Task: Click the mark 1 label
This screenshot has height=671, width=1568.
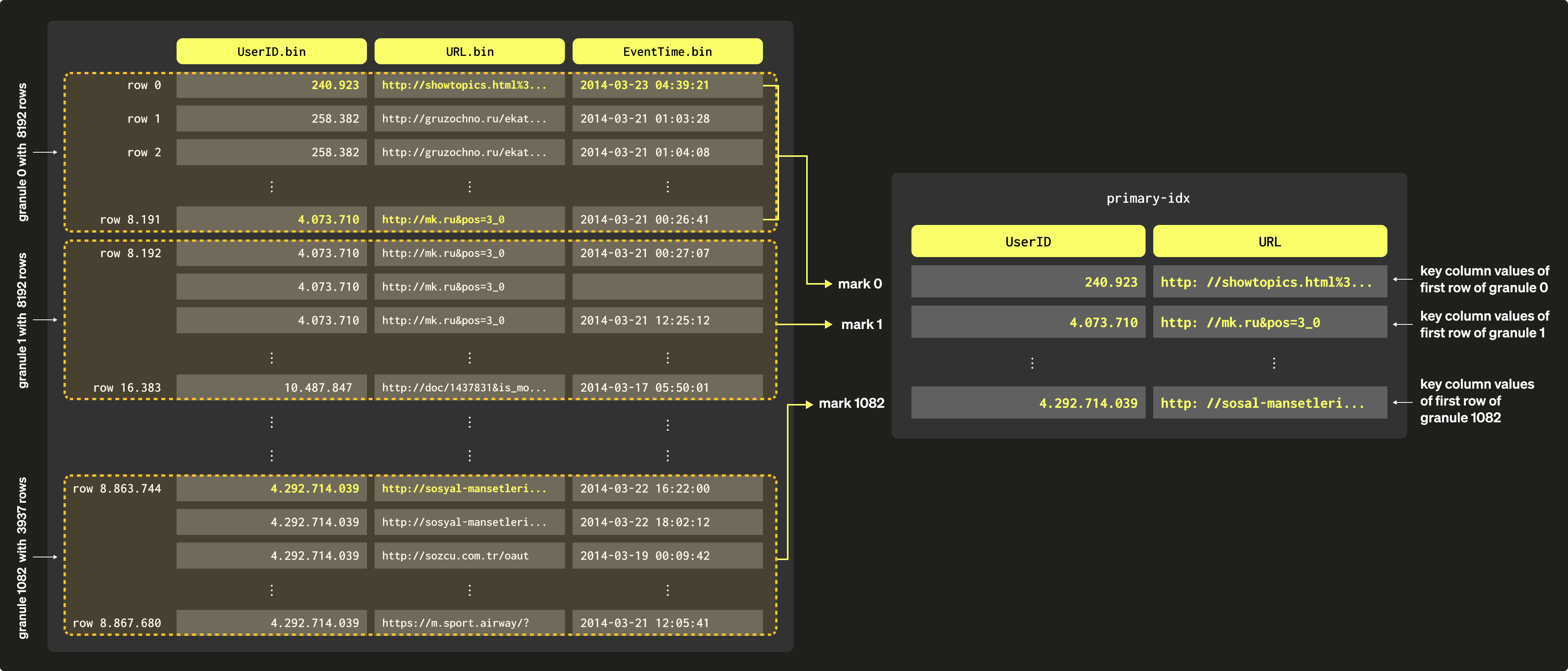Action: tap(861, 325)
